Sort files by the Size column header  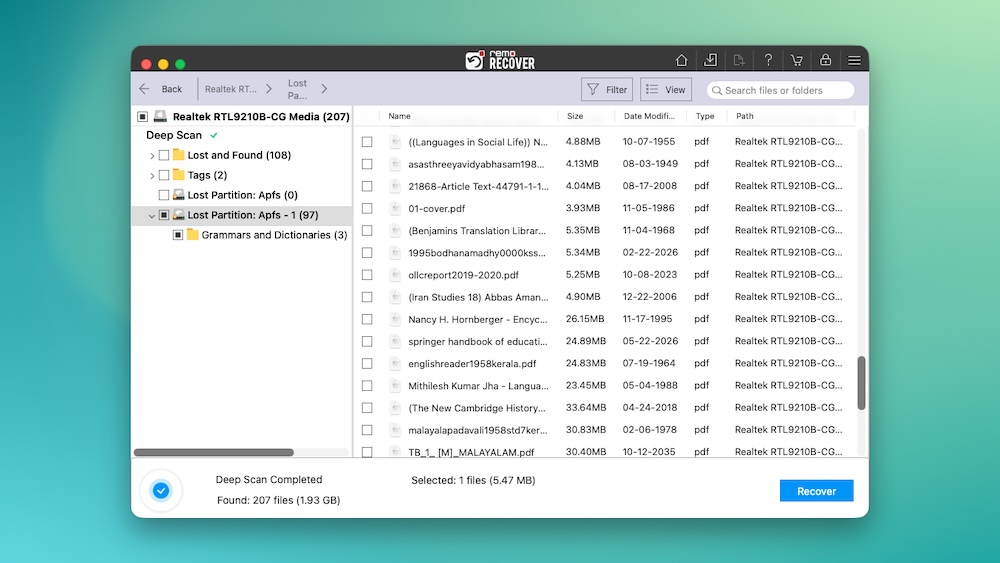575,116
